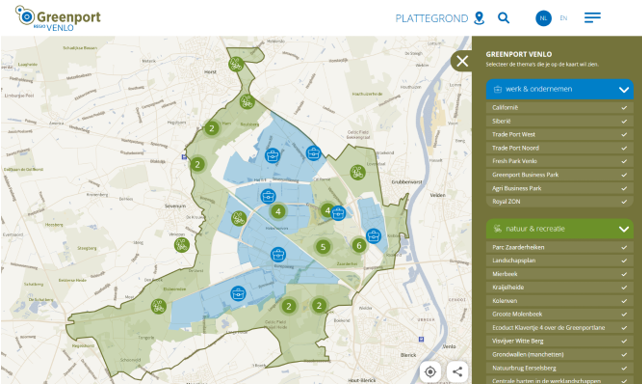Toggle the Parc Zaarderheiken layer
The image size is (642, 385).
coord(559,247)
